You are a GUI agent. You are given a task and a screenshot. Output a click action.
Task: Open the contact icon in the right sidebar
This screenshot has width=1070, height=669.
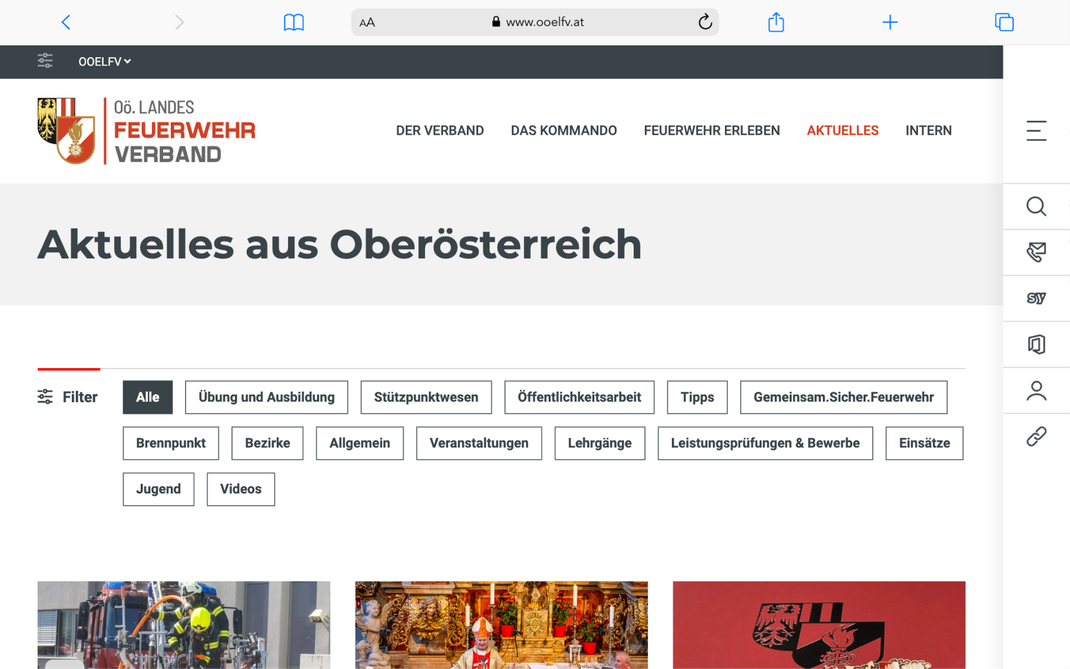coord(1036,252)
